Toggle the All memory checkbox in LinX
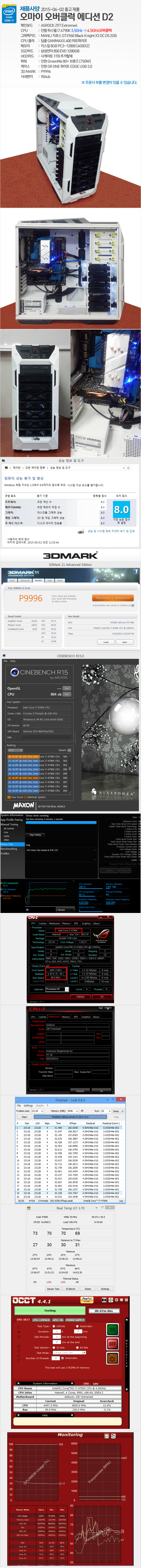Image resolution: width=141 pixels, height=1568 pixels. [x=82, y=1111]
